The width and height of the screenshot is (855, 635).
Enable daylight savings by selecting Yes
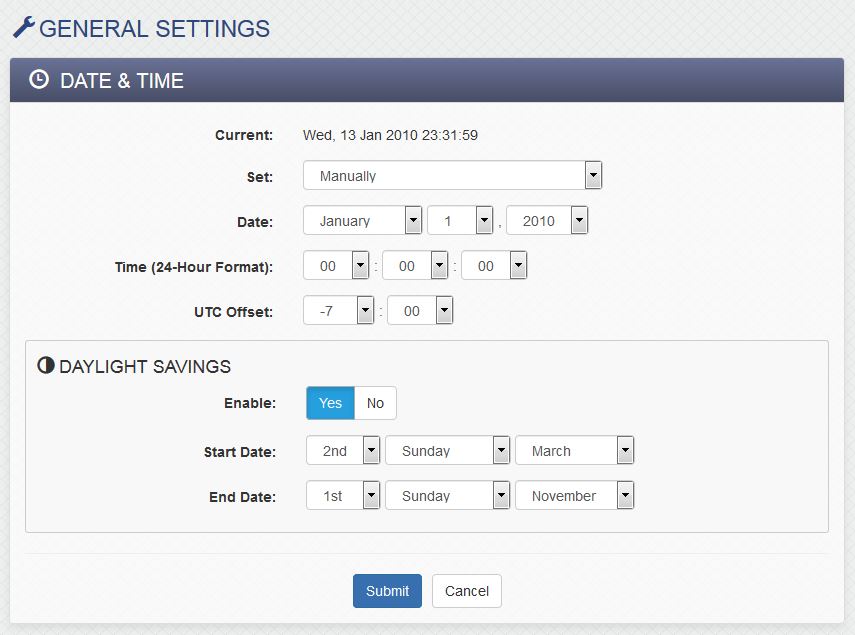tap(329, 403)
